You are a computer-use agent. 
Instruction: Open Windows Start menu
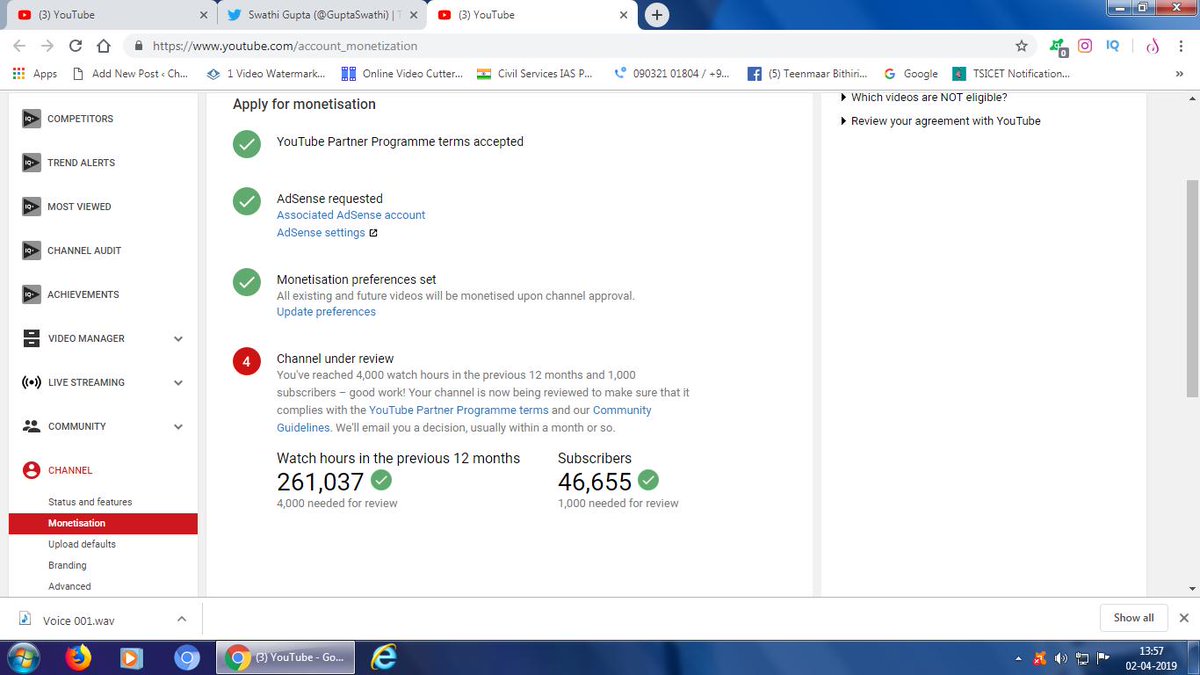(23, 657)
